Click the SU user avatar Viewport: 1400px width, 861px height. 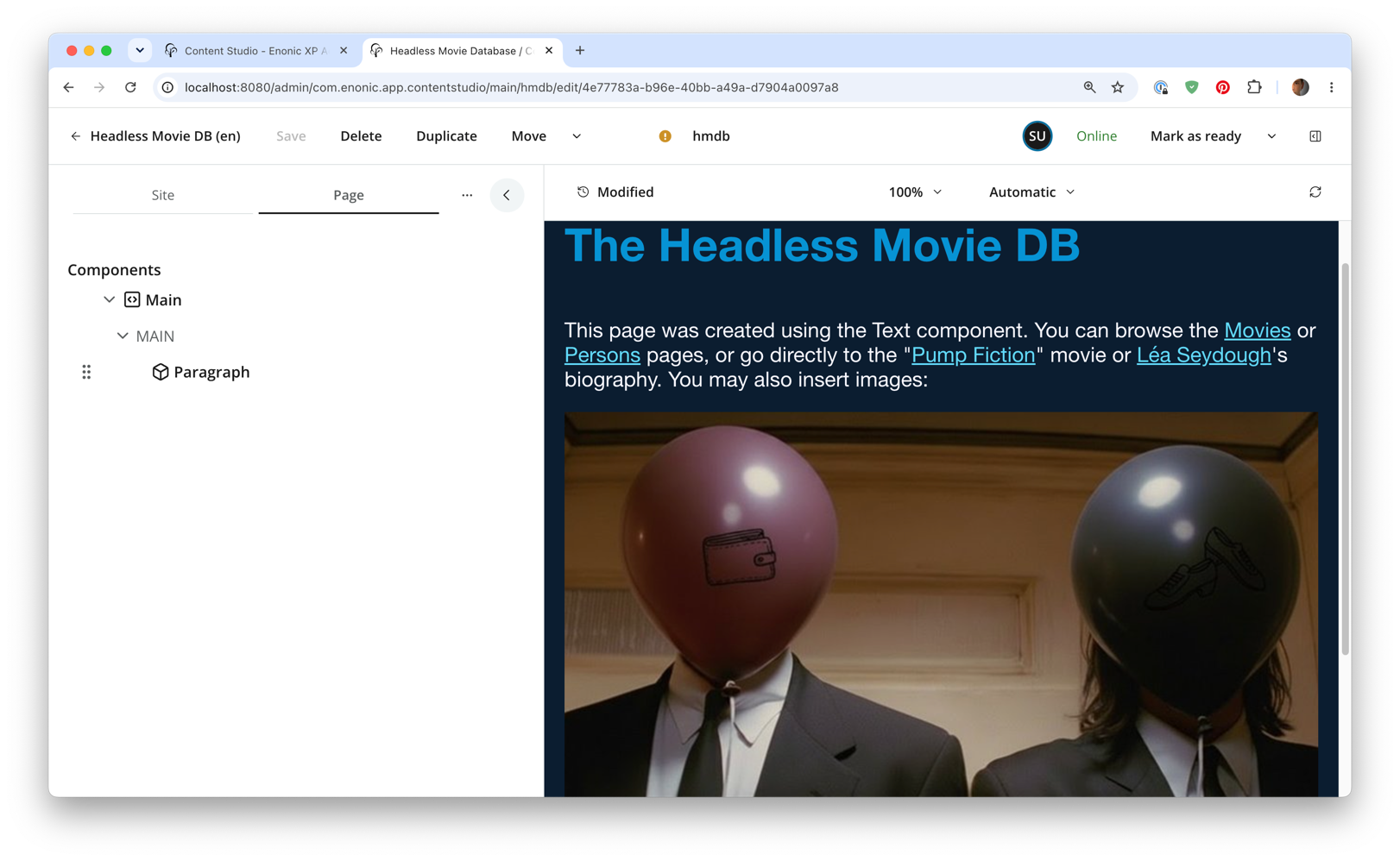coord(1037,136)
